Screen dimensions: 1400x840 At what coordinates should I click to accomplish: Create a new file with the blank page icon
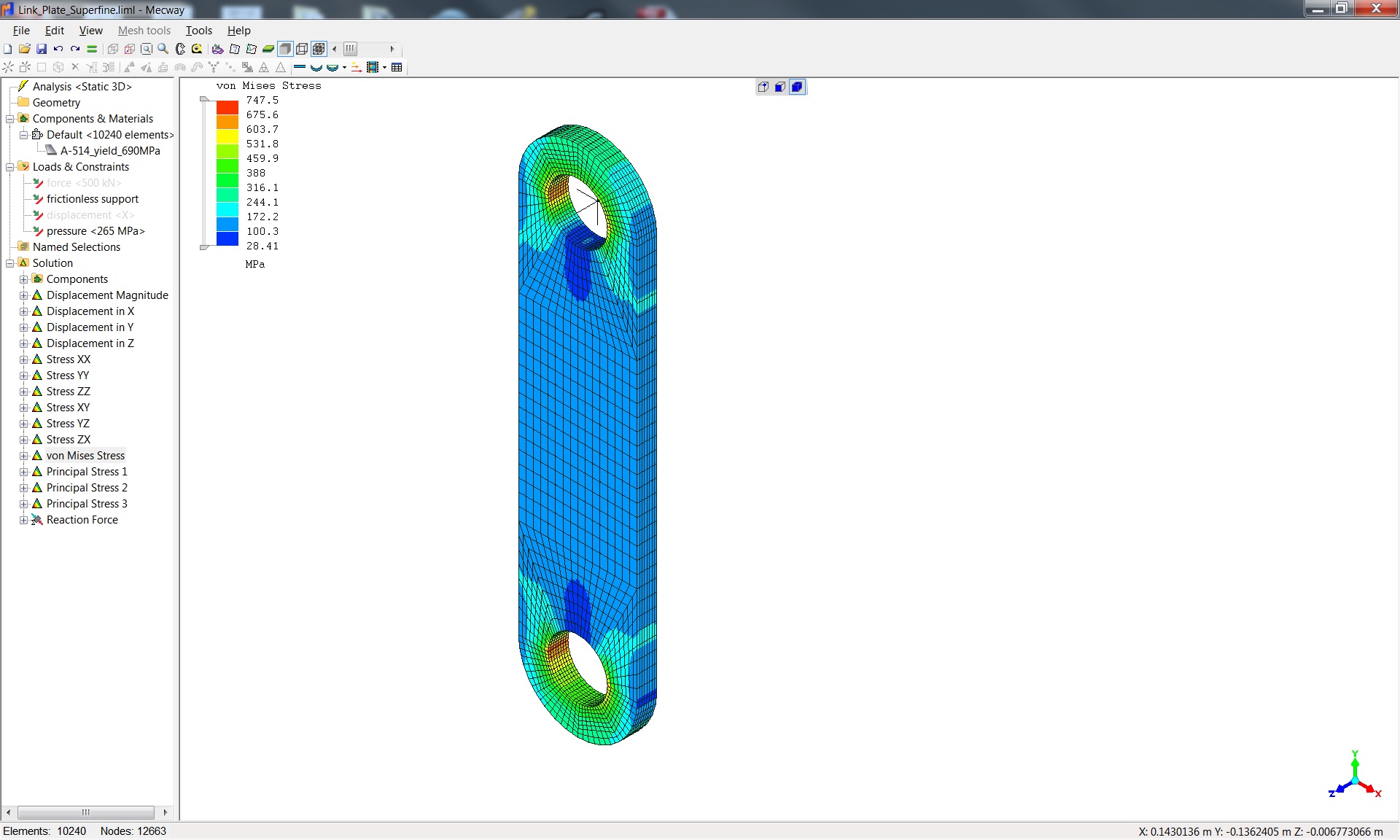tap(8, 49)
